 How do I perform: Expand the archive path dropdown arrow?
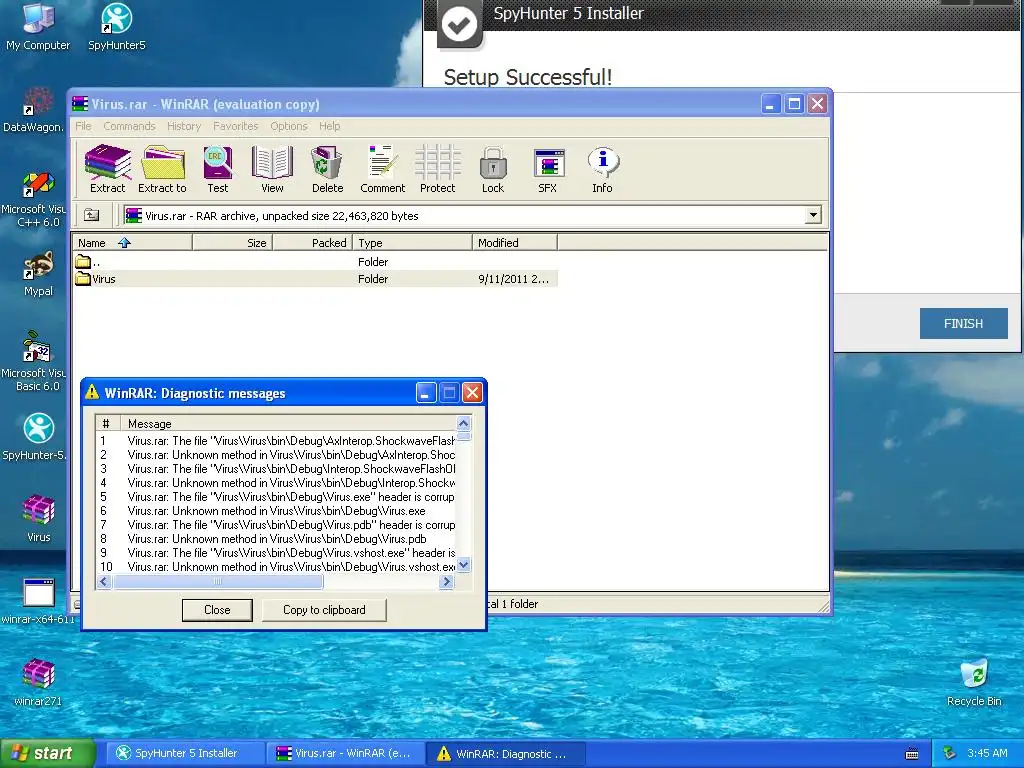tap(813, 215)
